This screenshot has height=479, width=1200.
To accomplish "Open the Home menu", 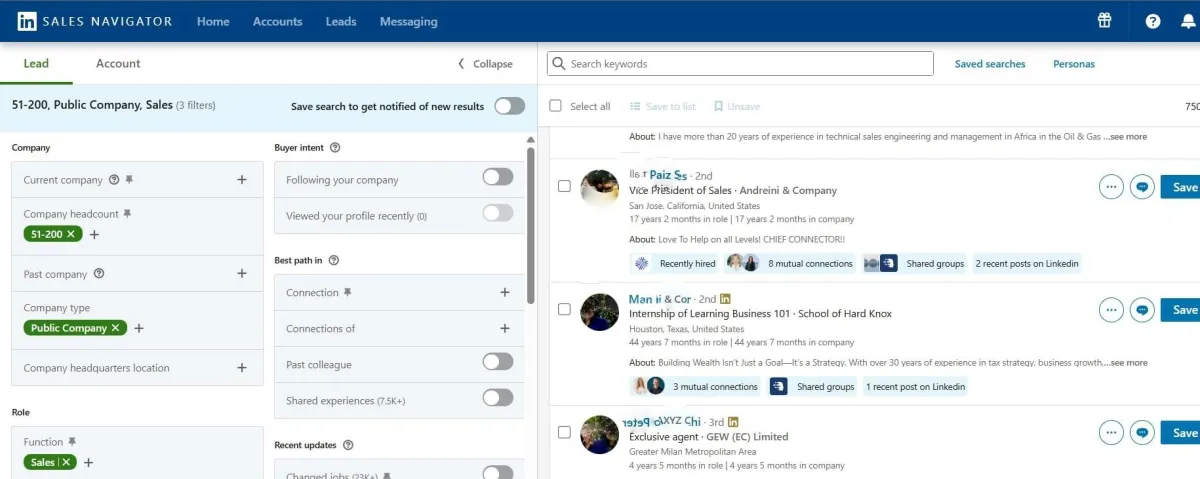I will coord(213,21).
